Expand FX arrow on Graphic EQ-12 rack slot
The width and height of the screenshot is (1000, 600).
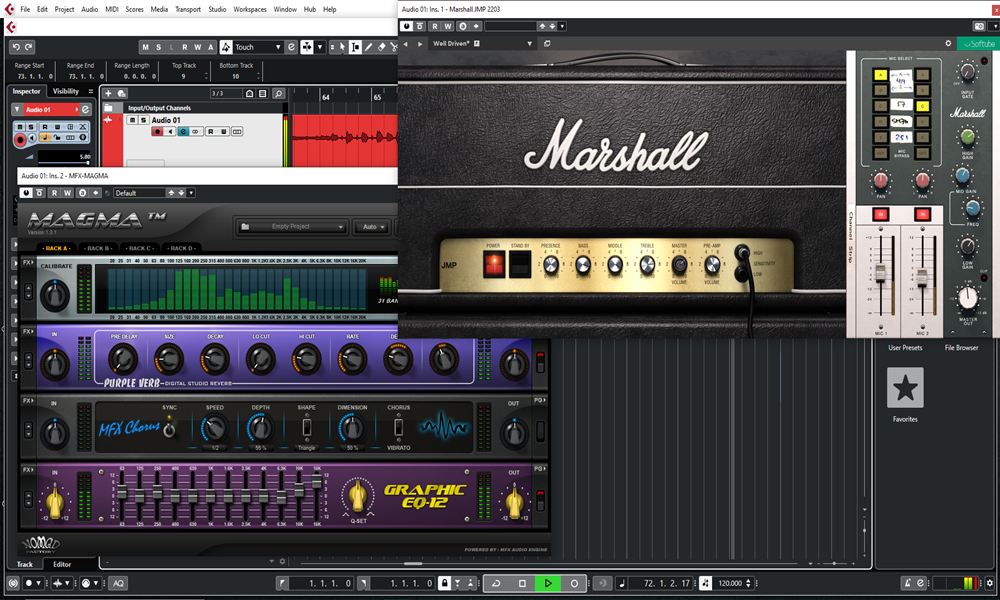pyautogui.click(x=28, y=470)
